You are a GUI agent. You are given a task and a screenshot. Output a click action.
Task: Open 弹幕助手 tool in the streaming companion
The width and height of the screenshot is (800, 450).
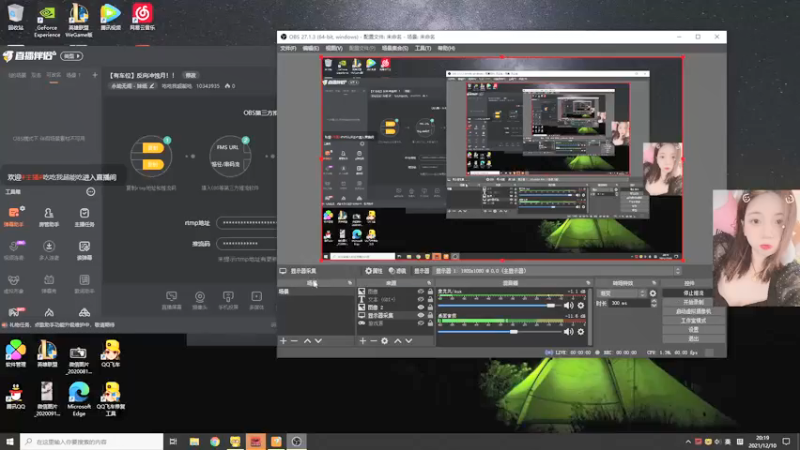(15, 217)
